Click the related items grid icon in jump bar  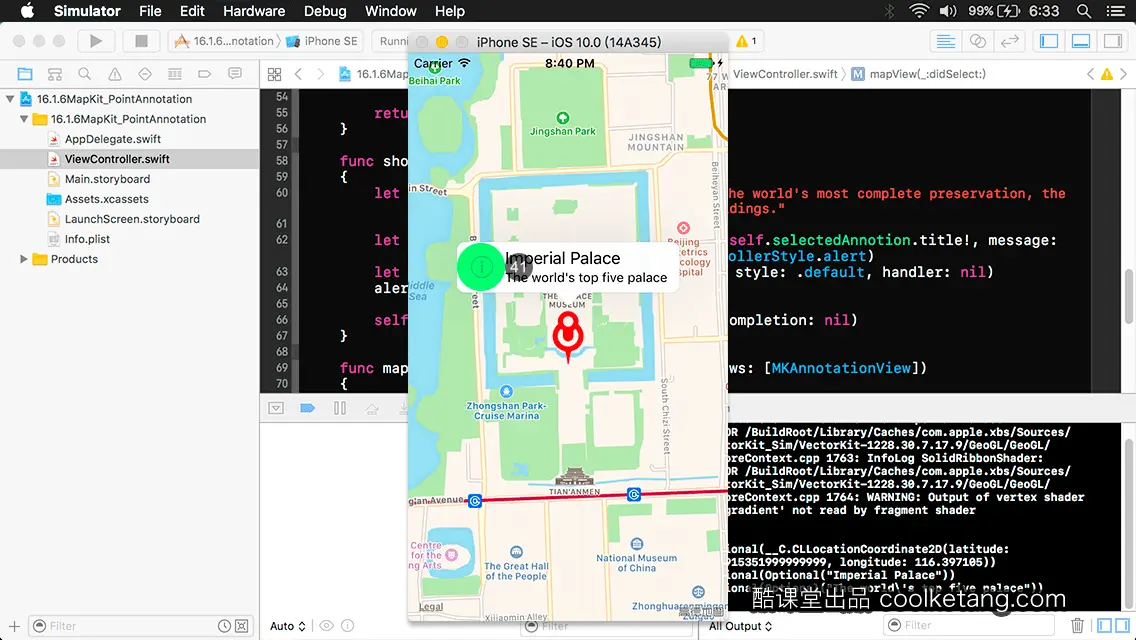(x=275, y=74)
